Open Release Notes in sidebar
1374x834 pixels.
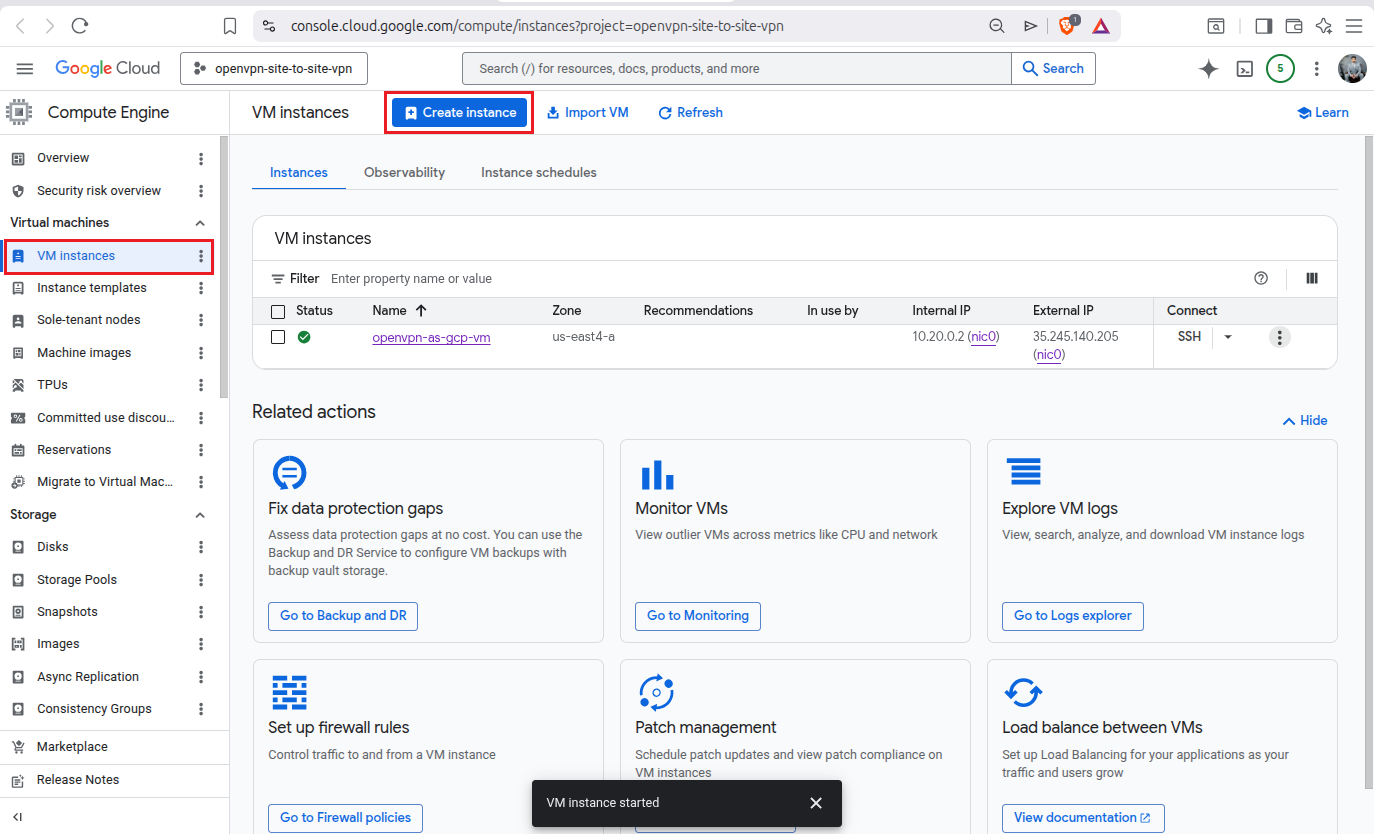(x=78, y=780)
